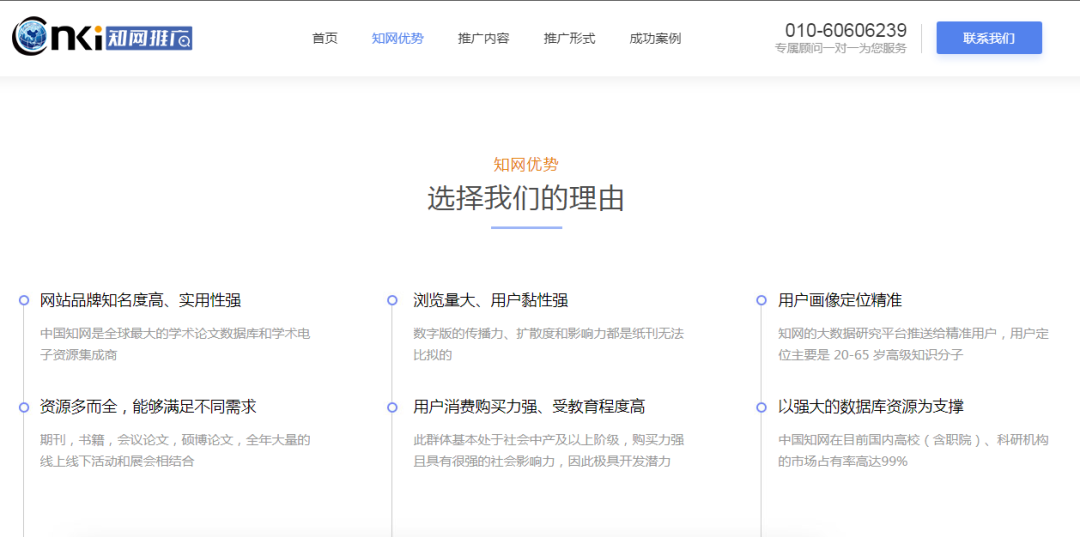Click bullet circle beside 资源多而全
Image resolution: width=1080 pixels, height=537 pixels.
tap(24, 407)
